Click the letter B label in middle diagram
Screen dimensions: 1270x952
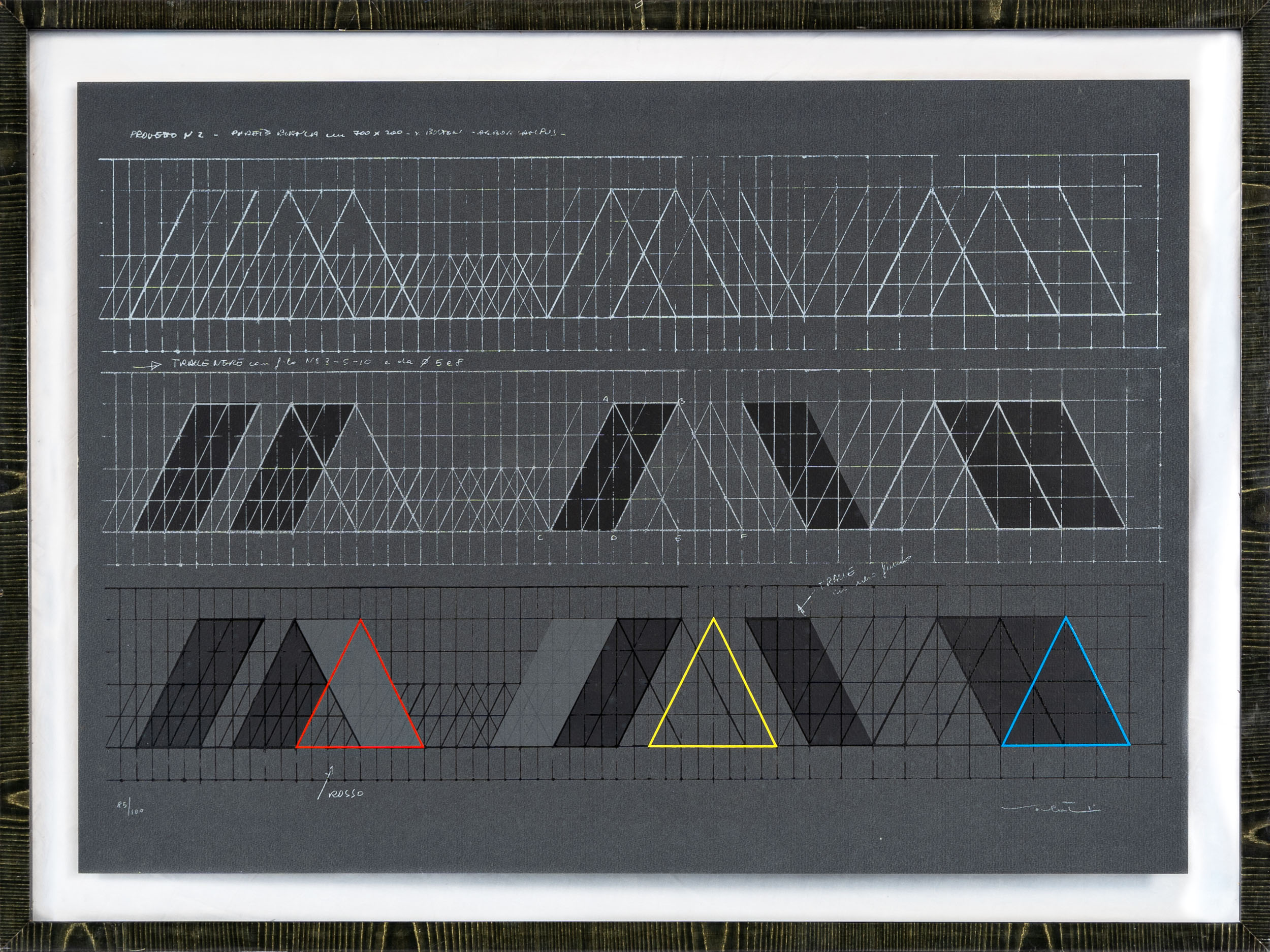[x=682, y=401]
